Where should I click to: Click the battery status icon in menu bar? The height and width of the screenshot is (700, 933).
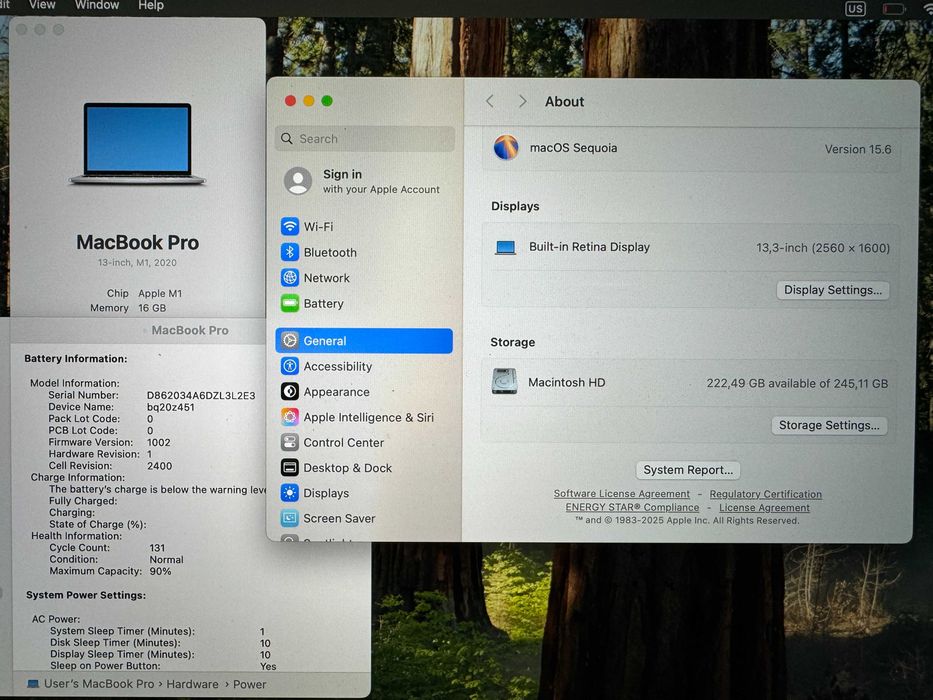893,9
